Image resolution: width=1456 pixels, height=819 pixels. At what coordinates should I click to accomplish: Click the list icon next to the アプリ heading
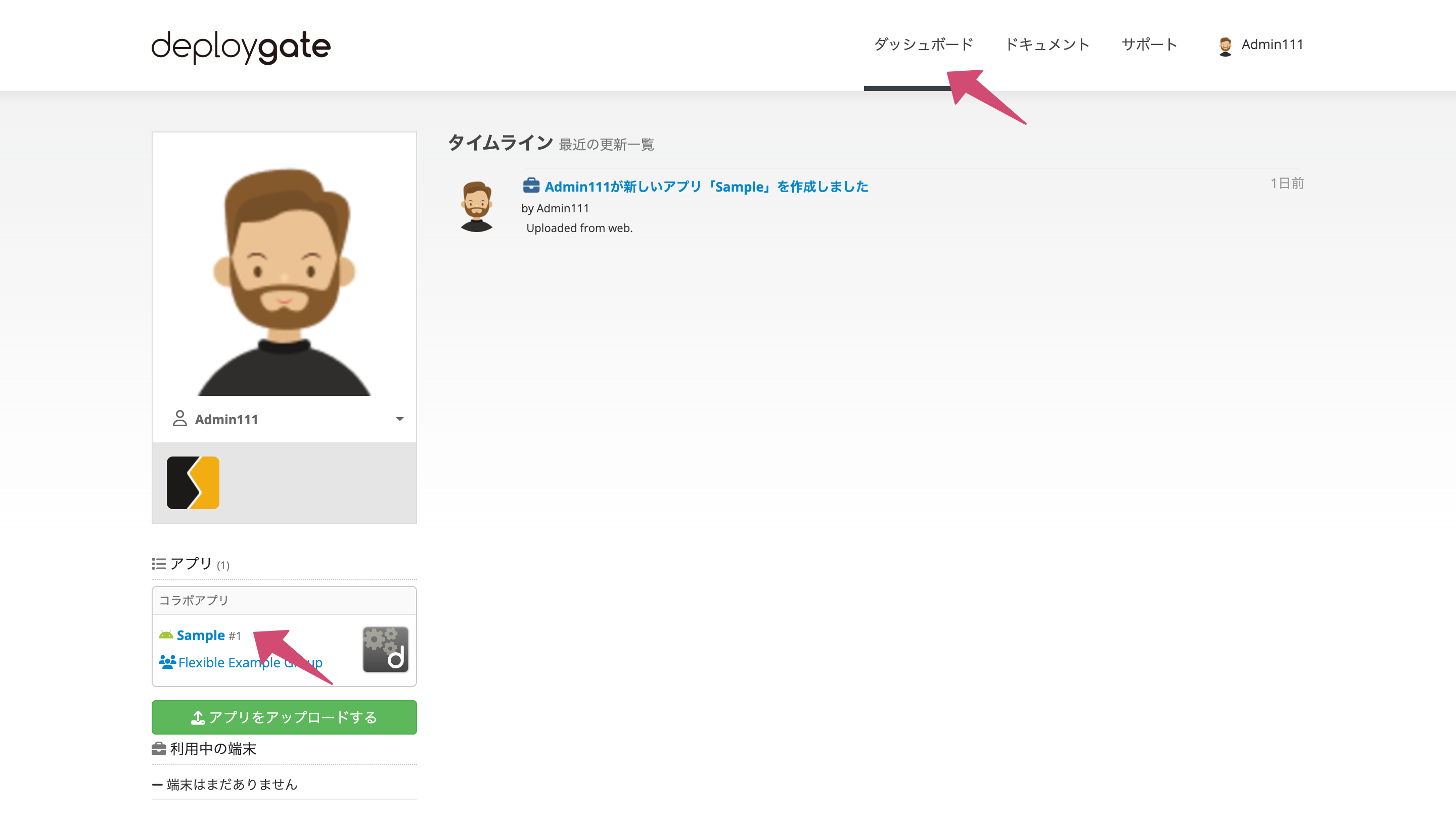(x=158, y=563)
